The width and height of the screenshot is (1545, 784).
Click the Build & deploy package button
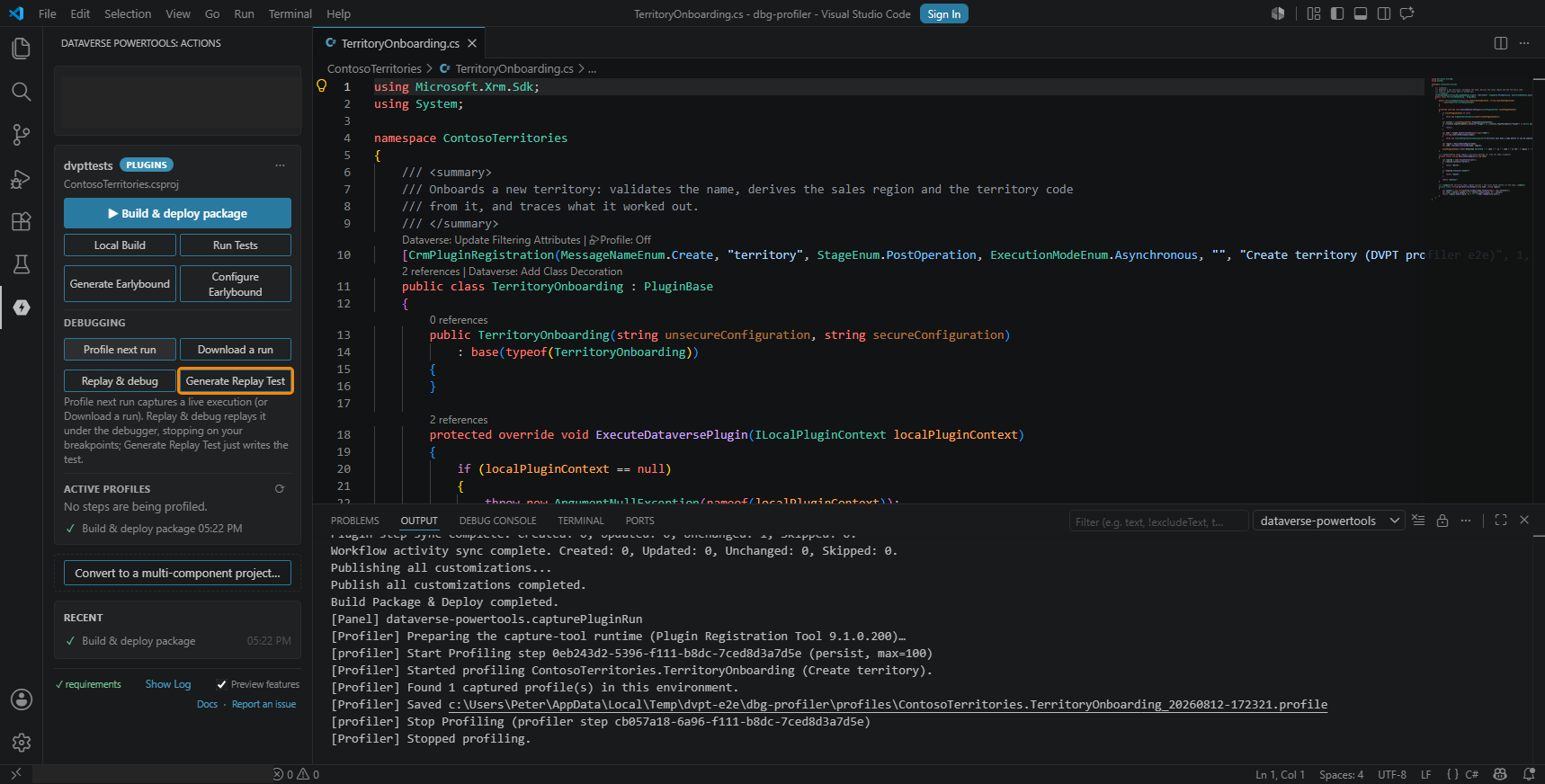(x=177, y=213)
